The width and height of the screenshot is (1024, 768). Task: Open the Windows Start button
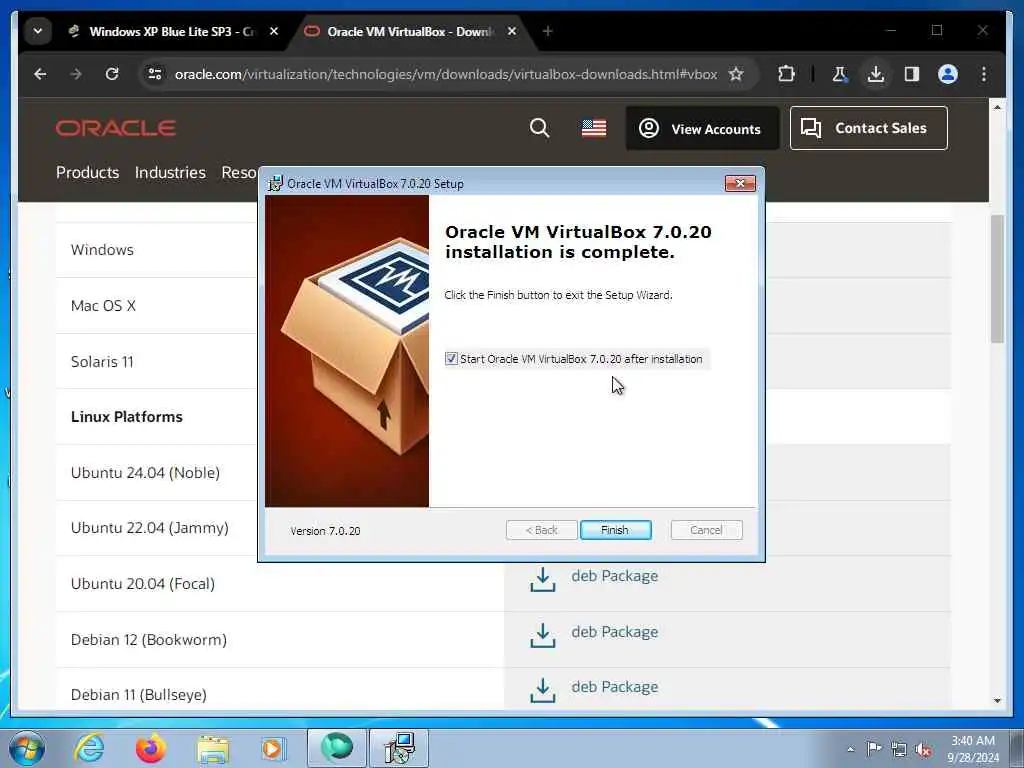pos(27,748)
